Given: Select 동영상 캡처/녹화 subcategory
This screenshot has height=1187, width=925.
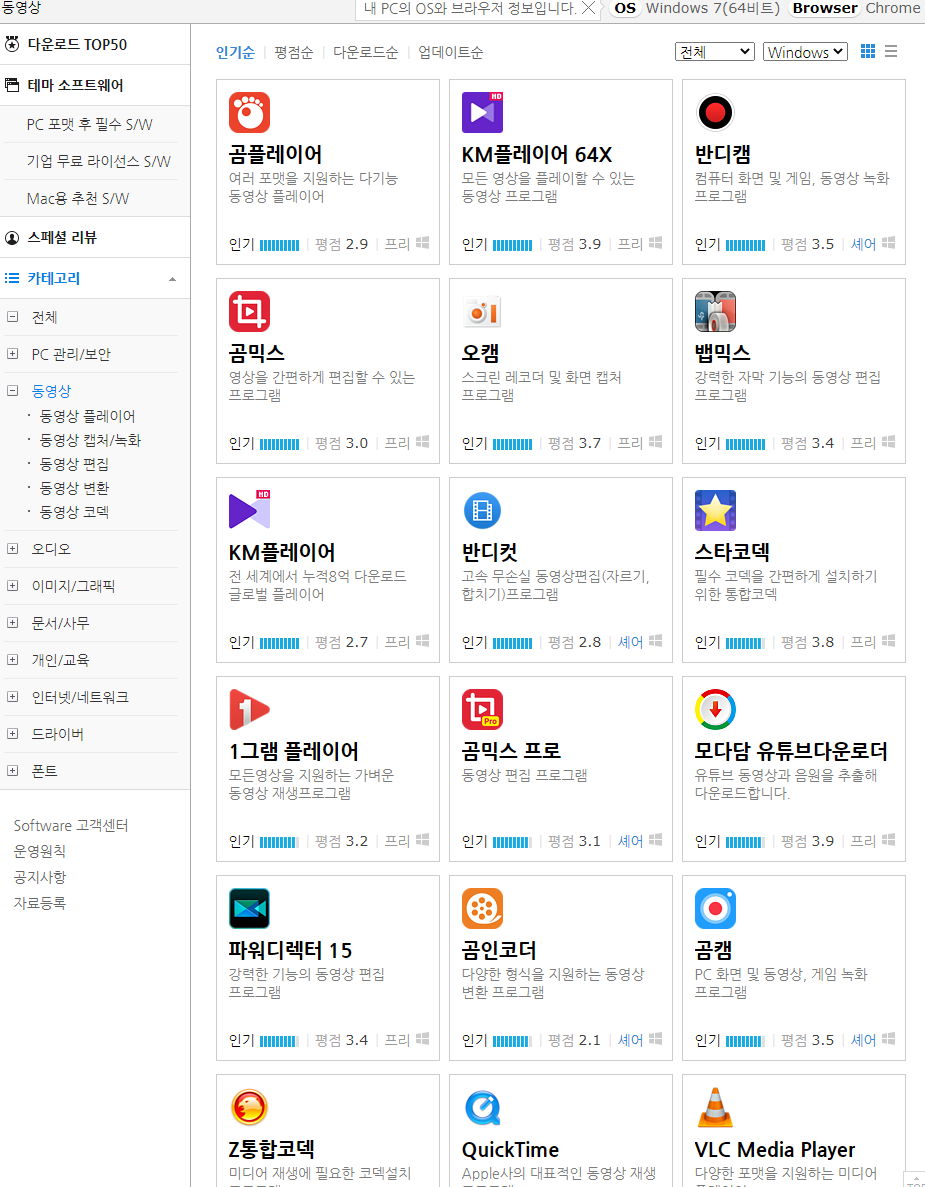Looking at the screenshot, I should click(x=90, y=441).
